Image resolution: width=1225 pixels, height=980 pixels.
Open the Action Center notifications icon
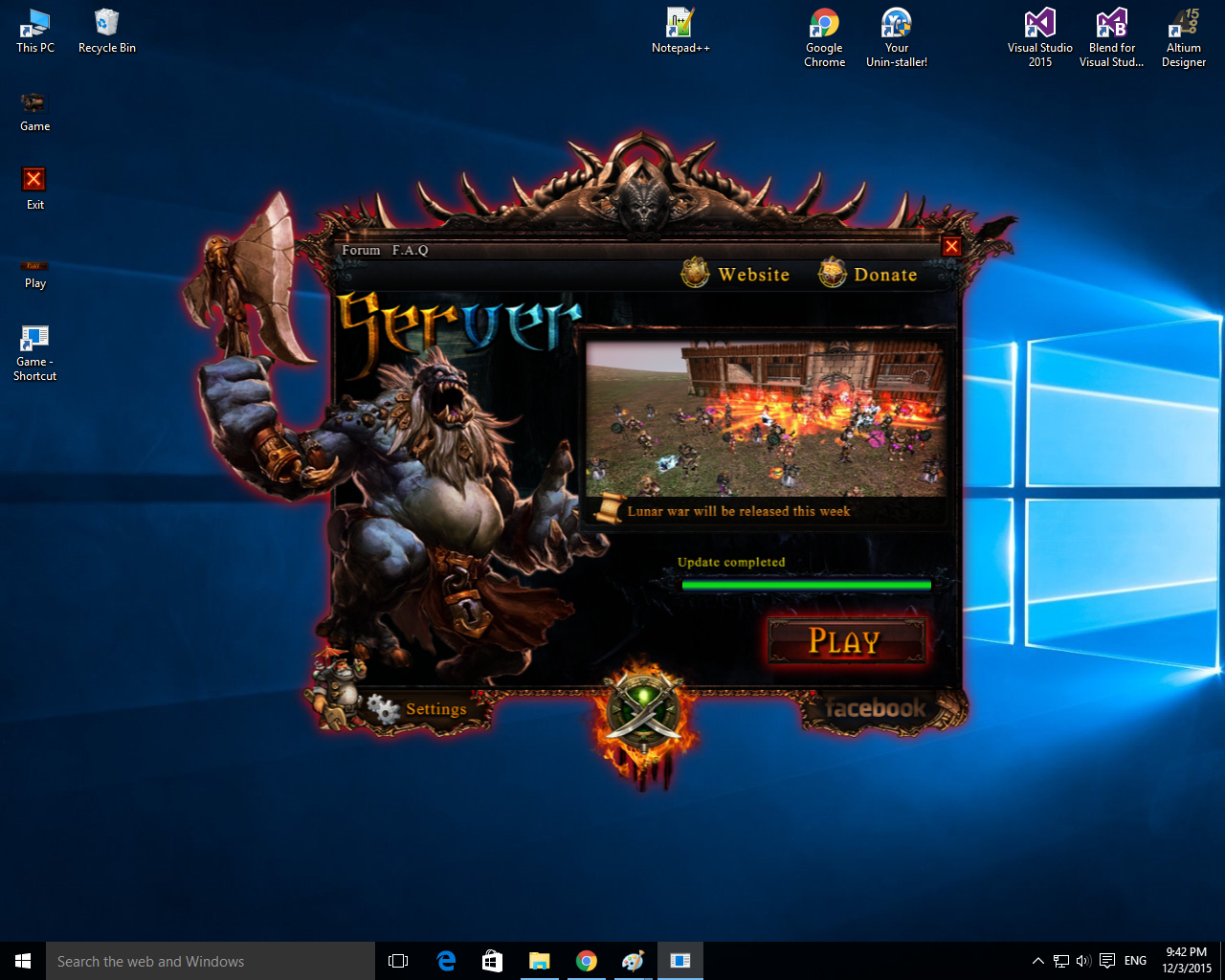(x=1107, y=961)
